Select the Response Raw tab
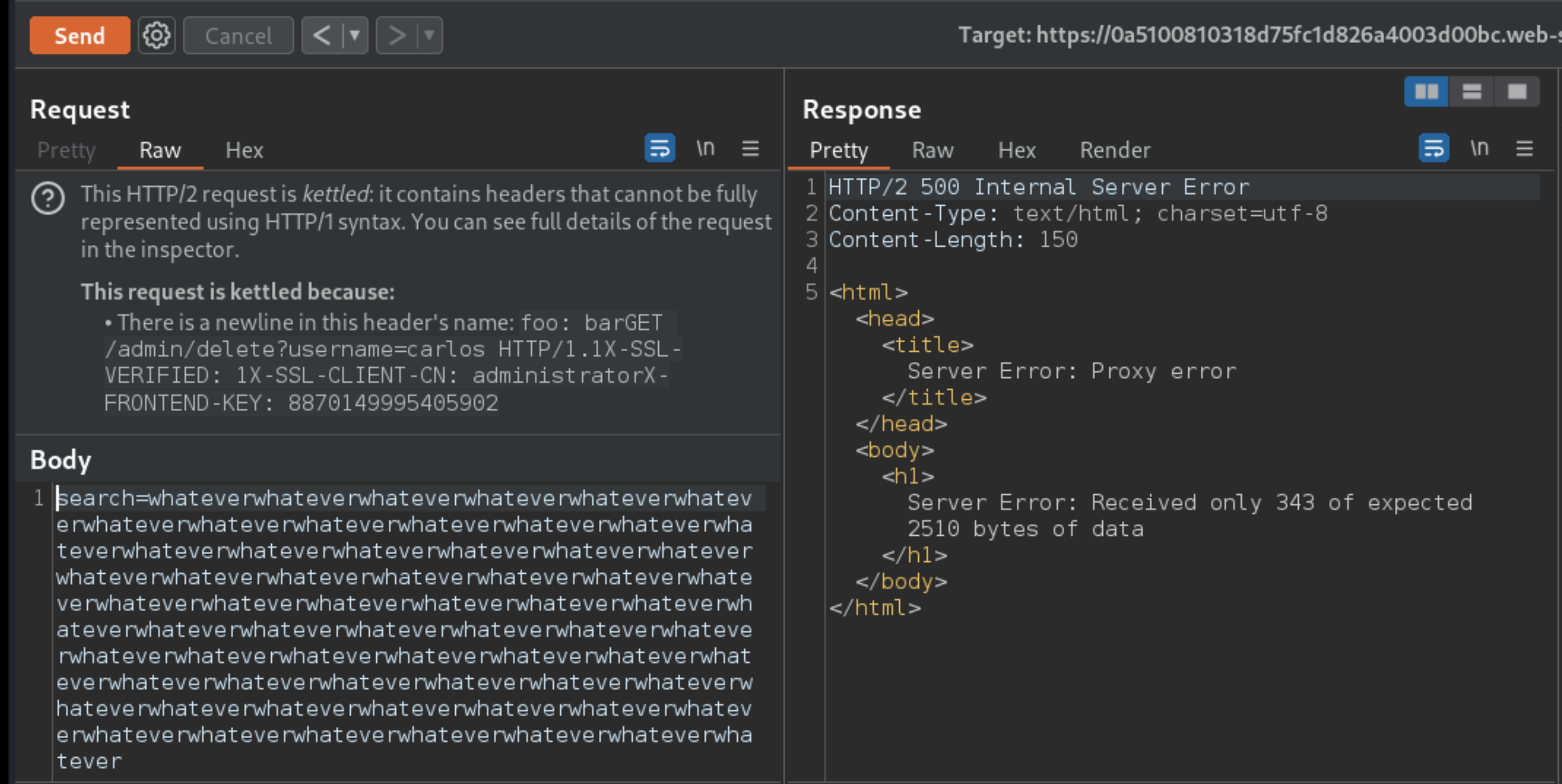Viewport: 1562px width, 784px height. [933, 150]
